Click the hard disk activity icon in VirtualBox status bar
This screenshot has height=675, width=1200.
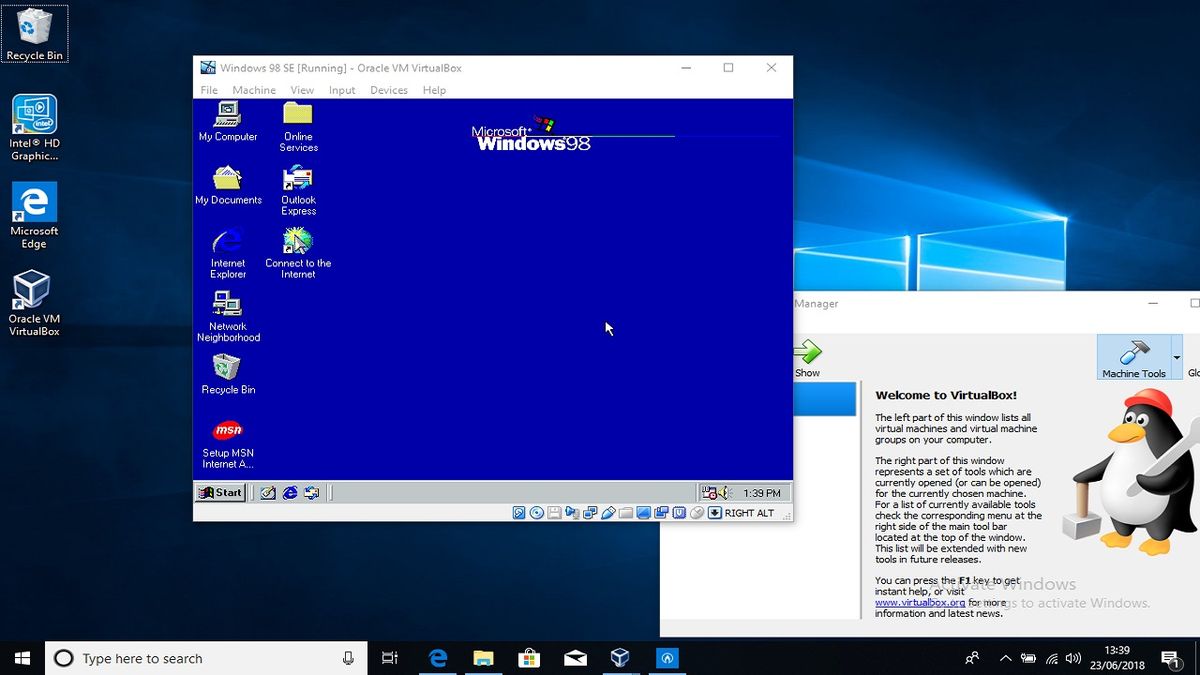(x=519, y=512)
